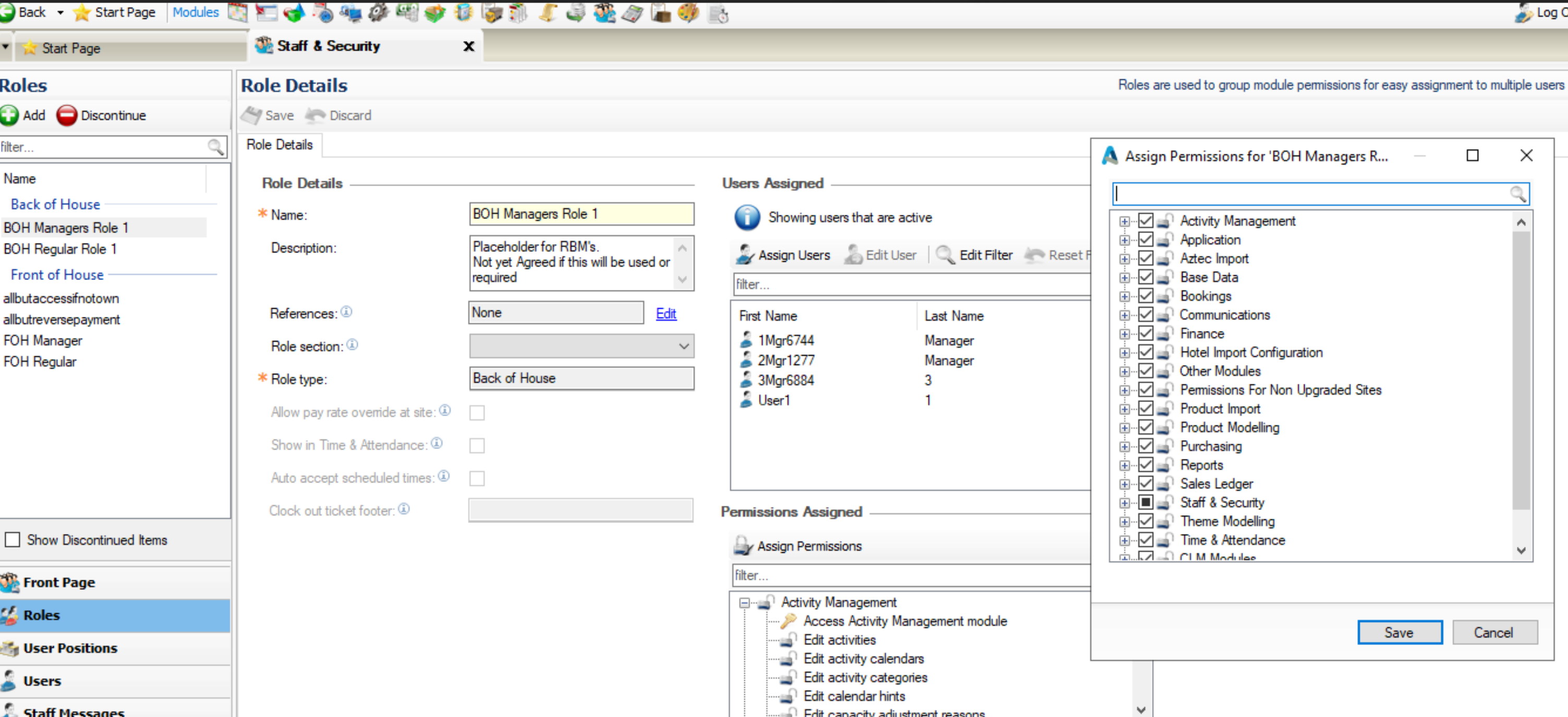Uncheck the Application permission checkbox

pos(1145,239)
